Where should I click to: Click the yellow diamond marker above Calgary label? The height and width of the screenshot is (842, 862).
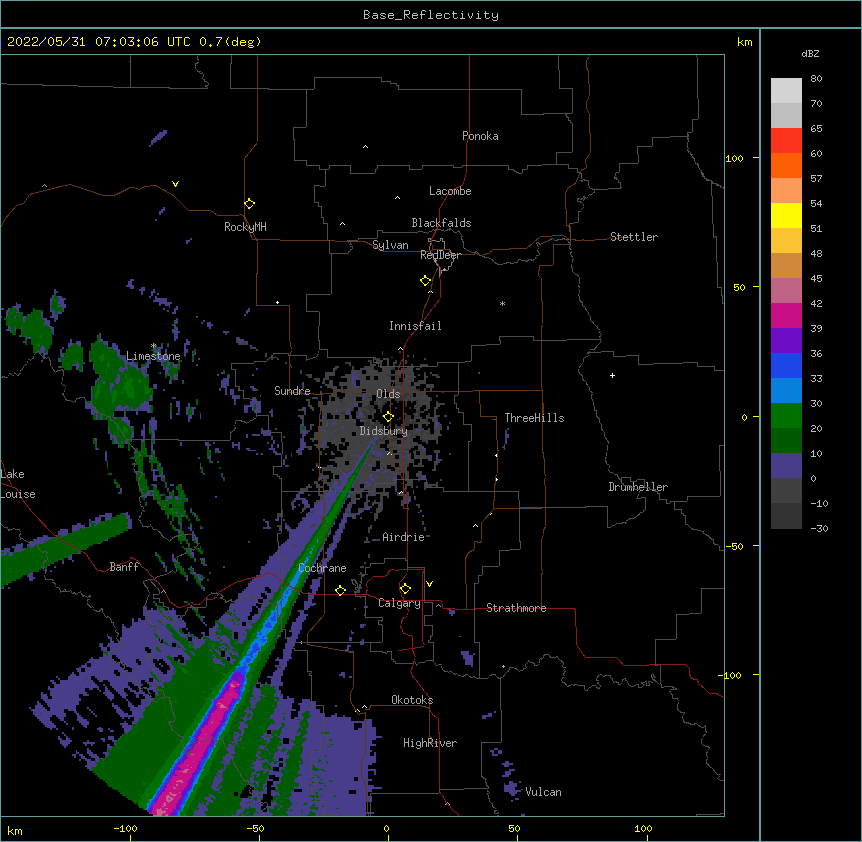click(x=405, y=589)
